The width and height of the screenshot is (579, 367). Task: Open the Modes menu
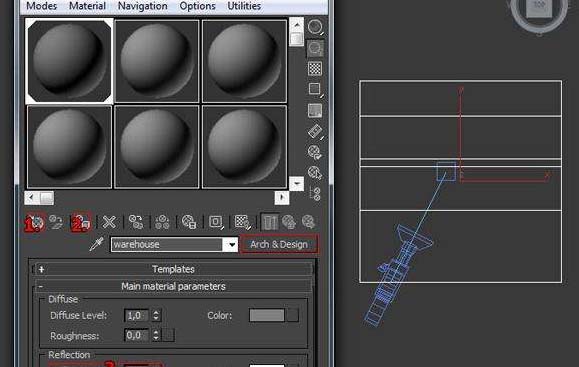(x=42, y=6)
